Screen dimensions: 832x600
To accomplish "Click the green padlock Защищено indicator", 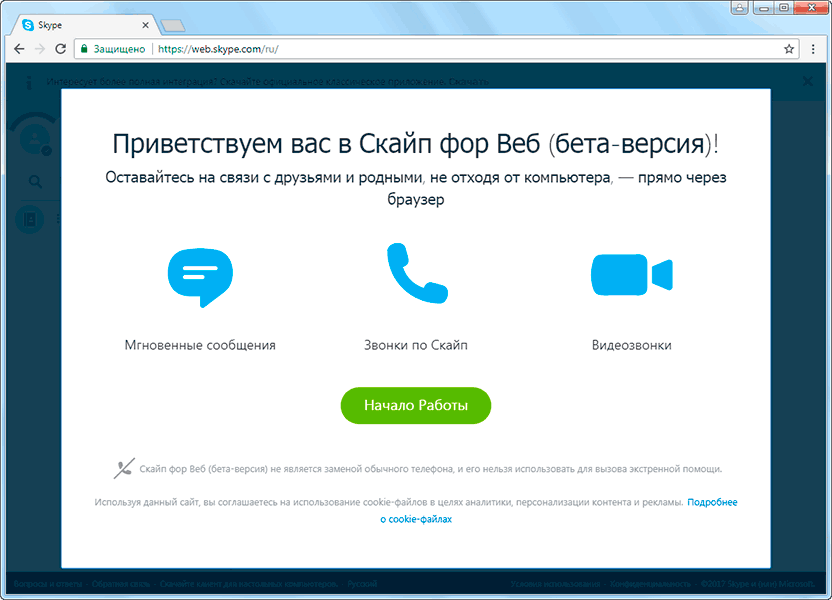I will pyautogui.click(x=112, y=49).
